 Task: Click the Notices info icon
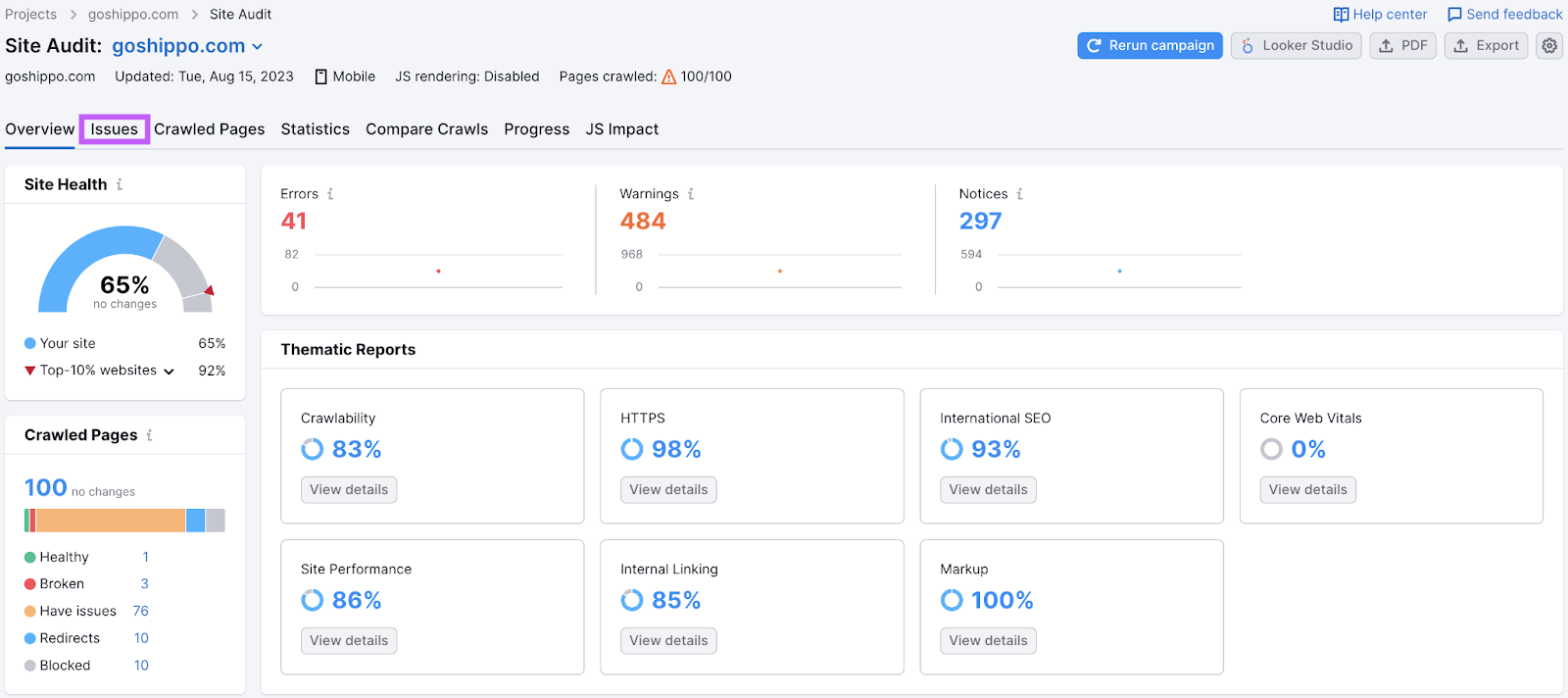[x=1020, y=194]
